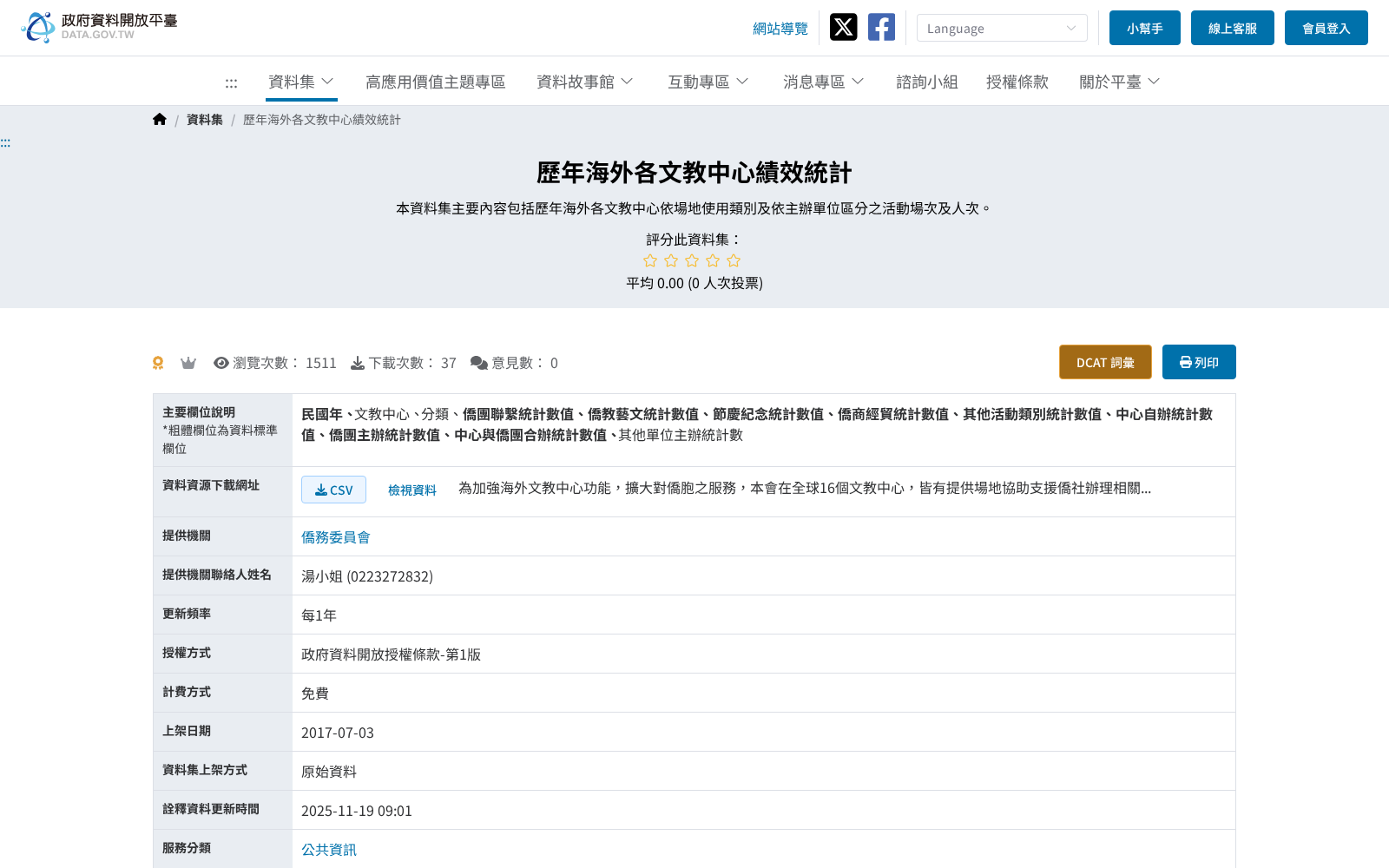Click the value 原始資料
This screenshot has width=1389, height=868.
pyautogui.click(x=329, y=772)
